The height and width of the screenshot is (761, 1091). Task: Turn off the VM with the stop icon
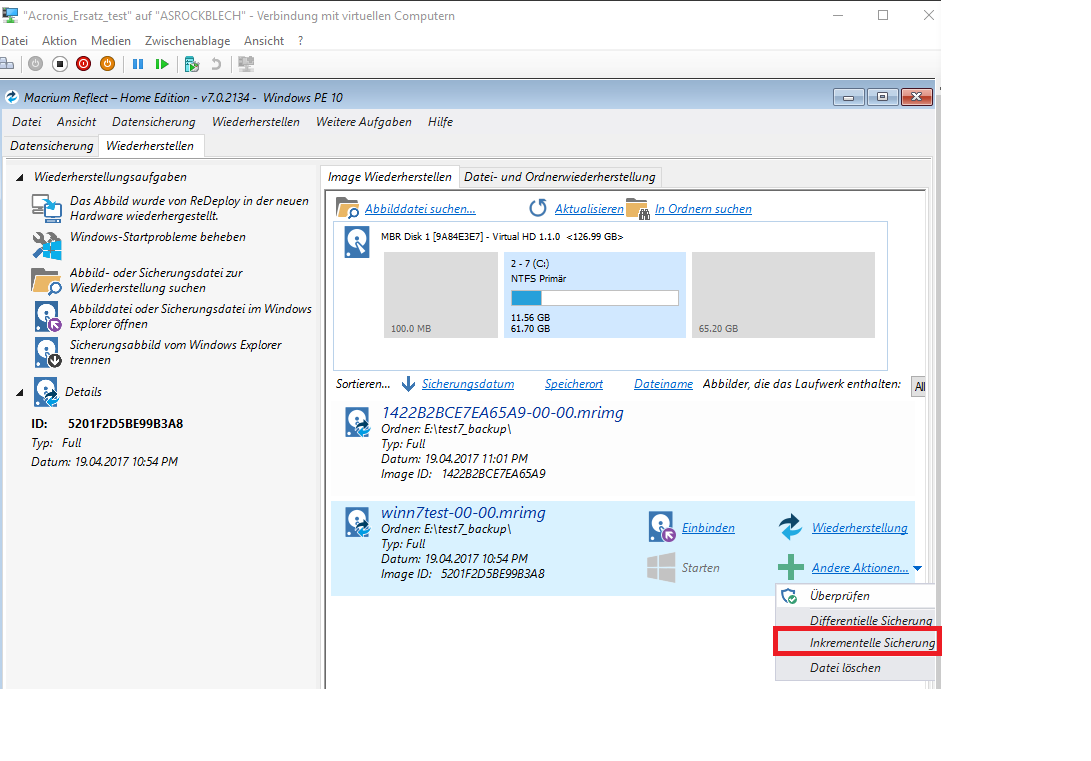[x=60, y=64]
